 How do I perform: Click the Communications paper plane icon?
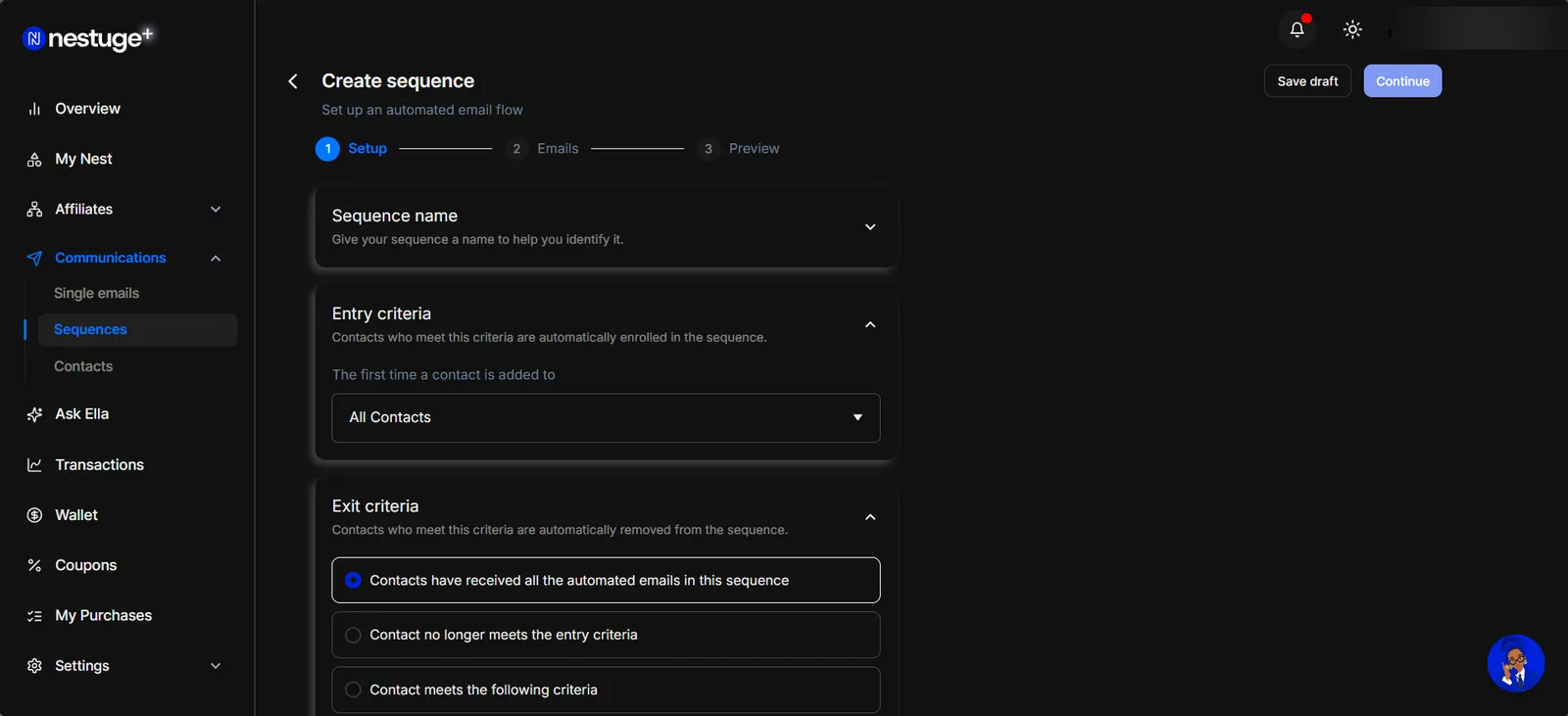[34, 258]
